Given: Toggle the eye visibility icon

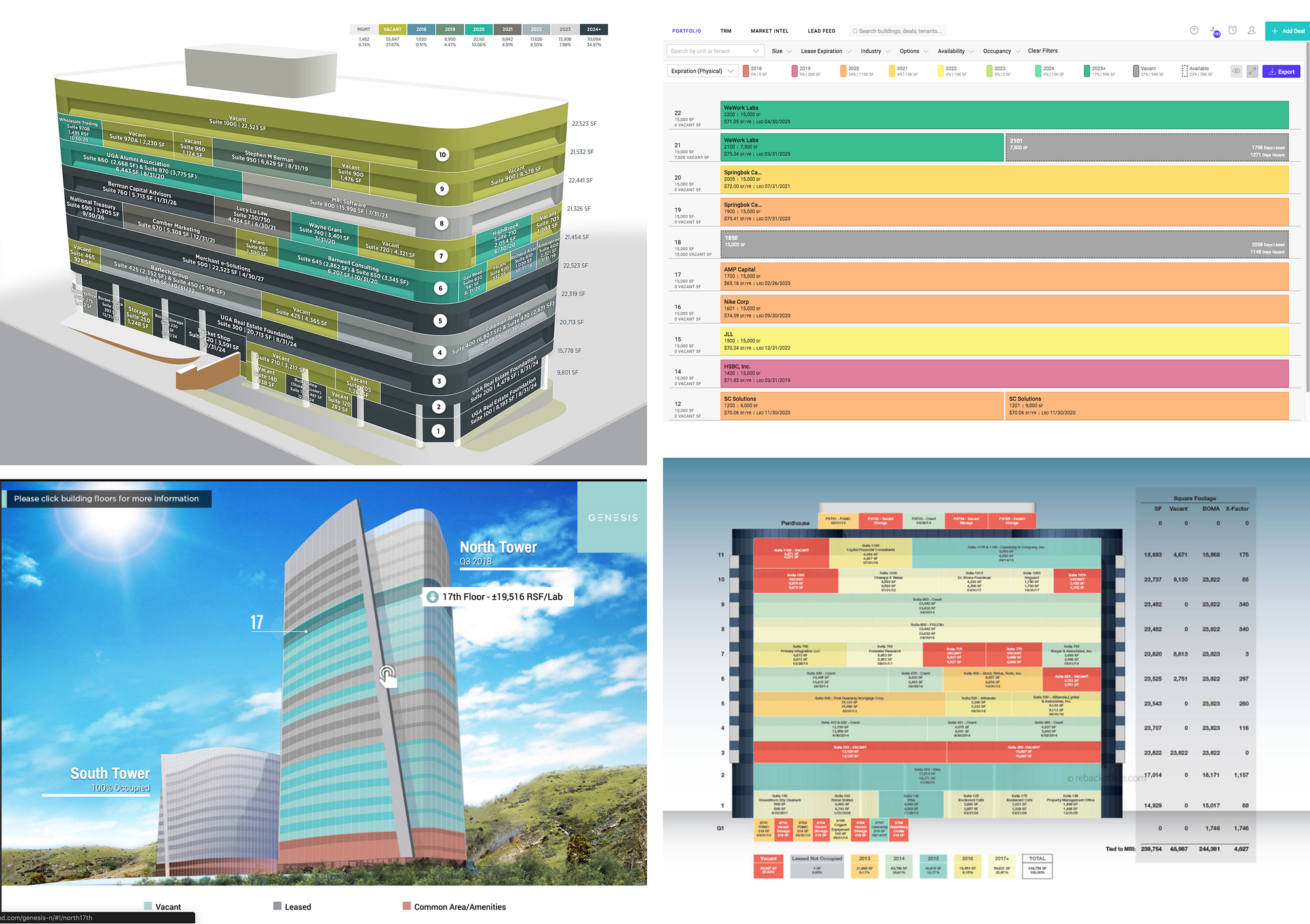Looking at the screenshot, I should point(1236,71).
